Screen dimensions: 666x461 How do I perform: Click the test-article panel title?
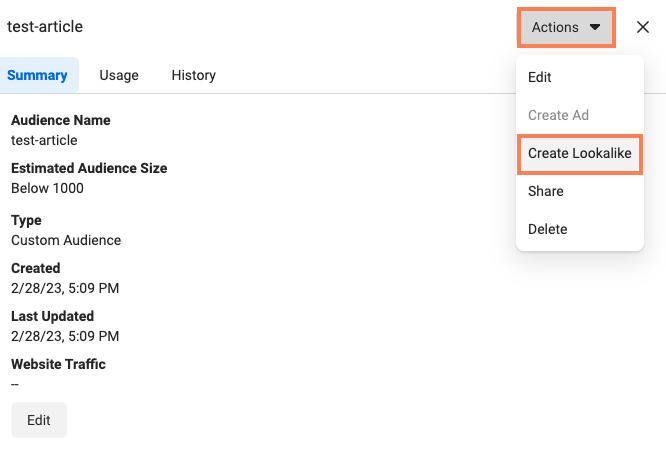[x=45, y=27]
